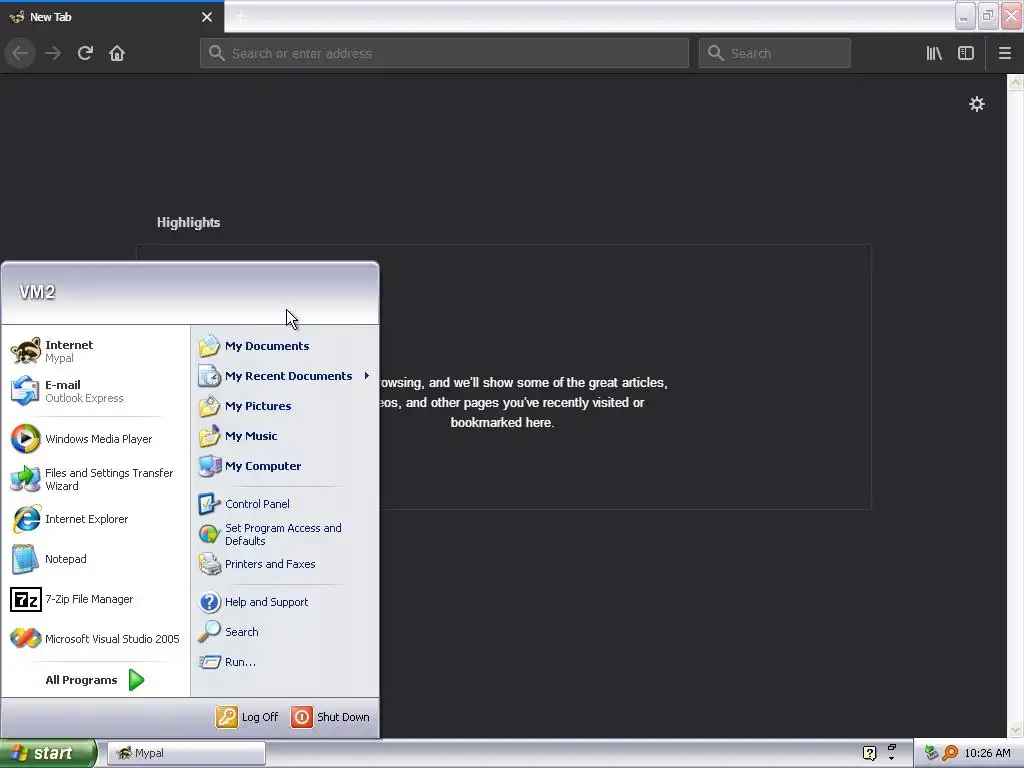The width and height of the screenshot is (1024, 768).
Task: Open Control Panel
Action: tap(285, 504)
